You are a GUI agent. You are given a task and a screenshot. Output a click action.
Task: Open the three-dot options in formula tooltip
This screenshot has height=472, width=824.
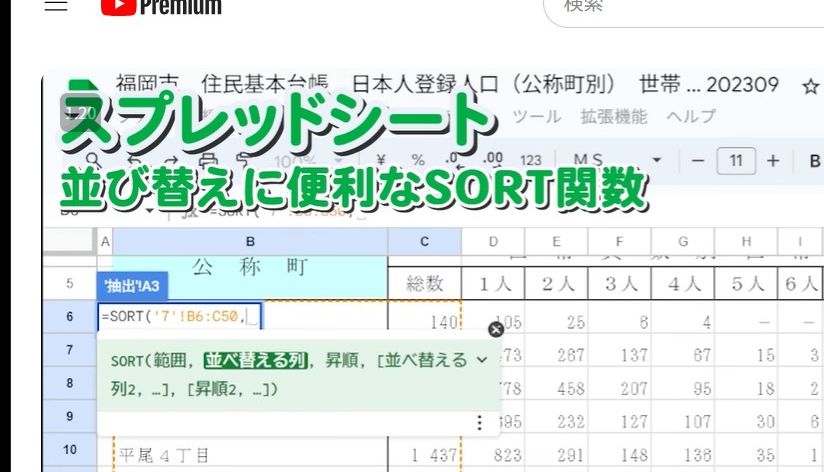click(x=479, y=422)
